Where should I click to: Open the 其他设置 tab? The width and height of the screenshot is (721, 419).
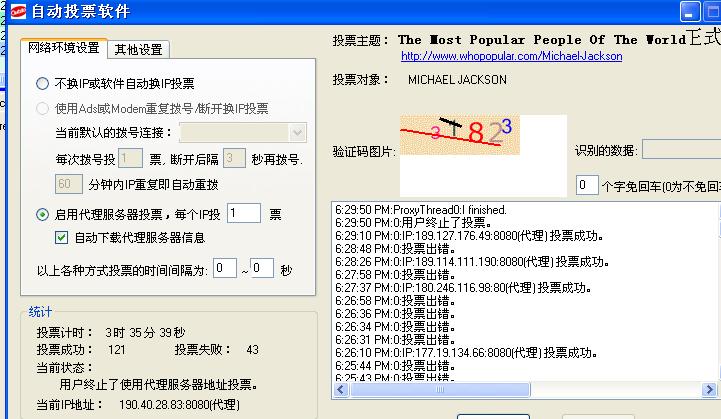[x=139, y=49]
